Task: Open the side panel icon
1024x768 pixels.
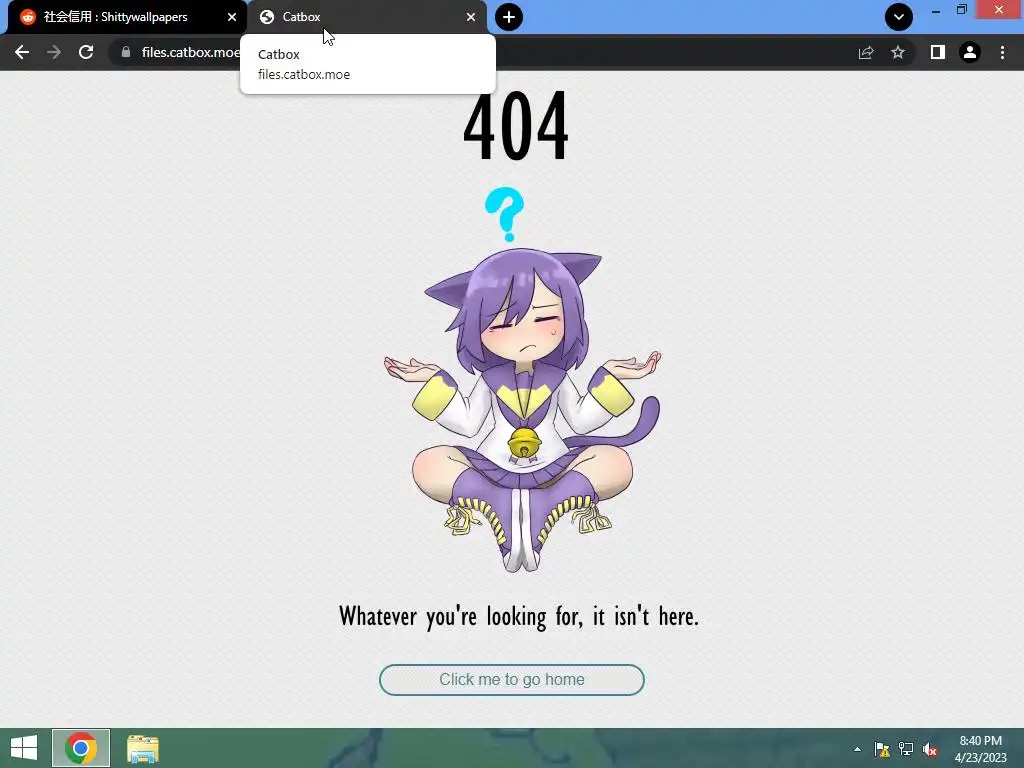Action: click(938, 52)
